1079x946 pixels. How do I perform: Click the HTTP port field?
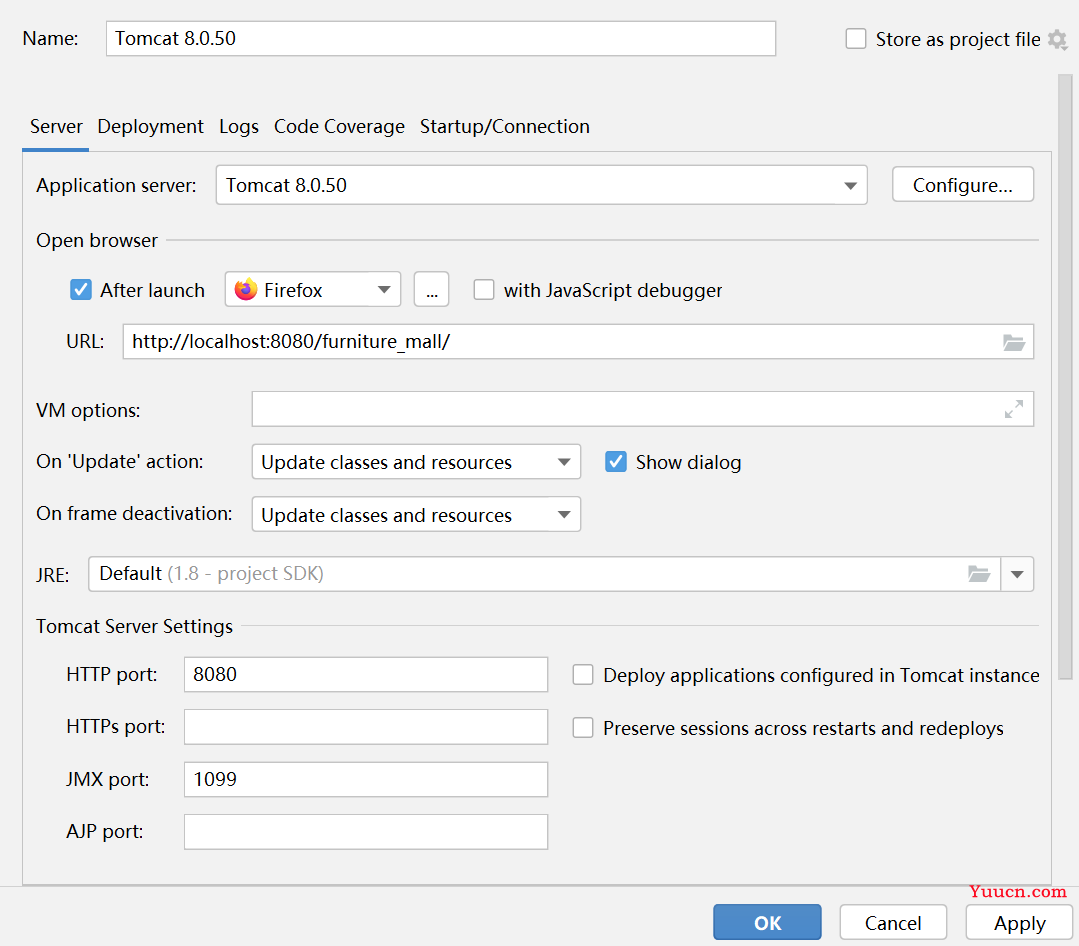coord(366,674)
